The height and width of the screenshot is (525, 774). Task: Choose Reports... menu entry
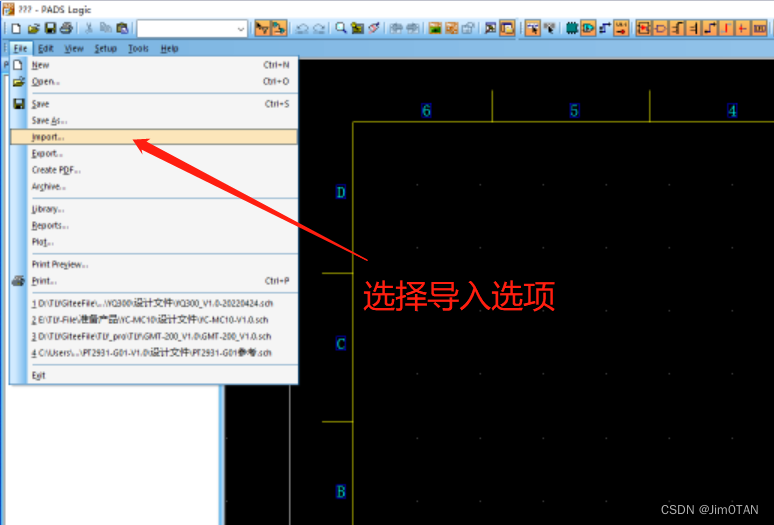[154, 225]
